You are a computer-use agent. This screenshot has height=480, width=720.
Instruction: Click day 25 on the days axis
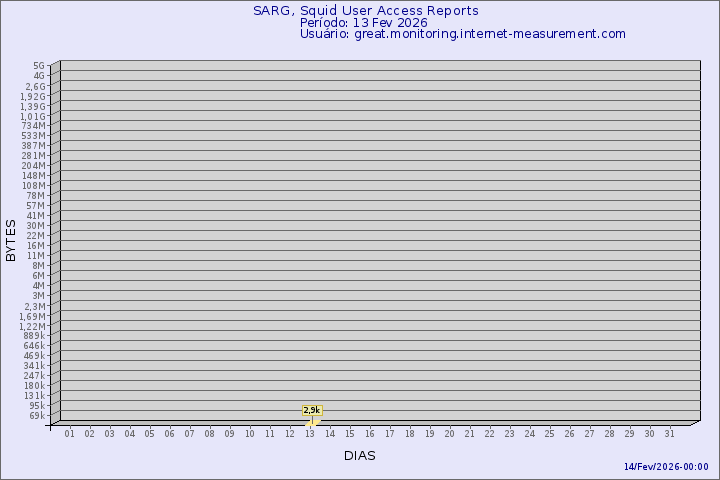550,433
